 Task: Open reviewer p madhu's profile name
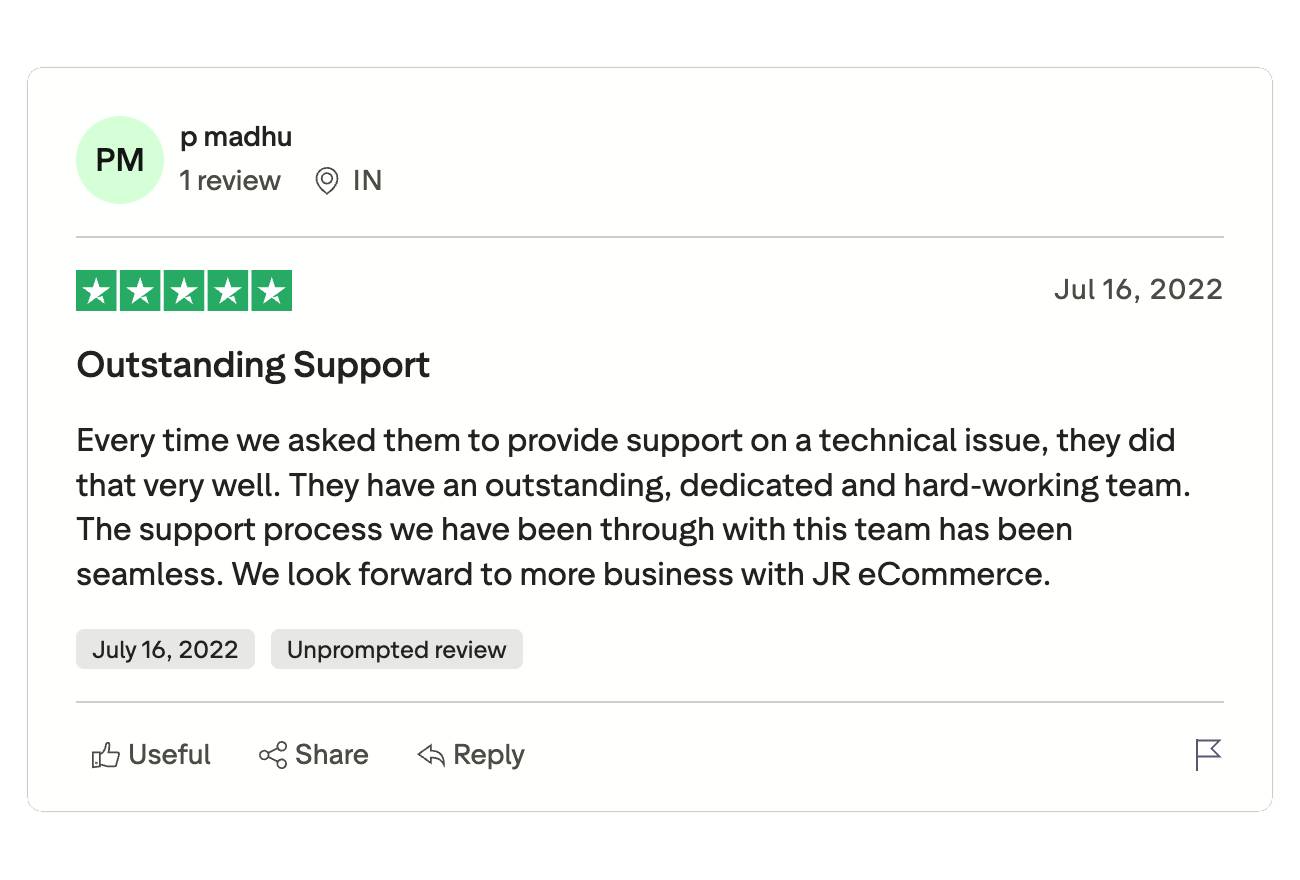coord(236,137)
